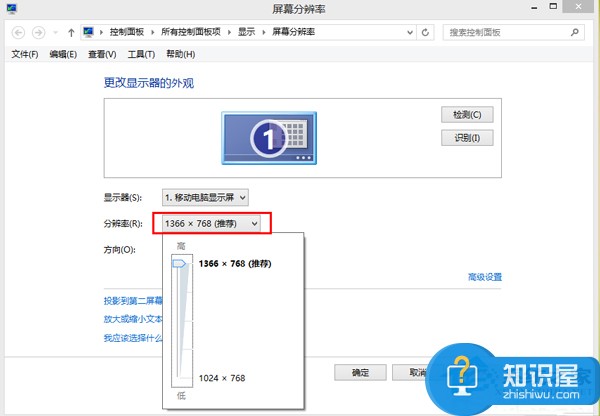Viewport: 600px width, 416px height.
Task: Expand breadcrumb arrow after 控制面板
Action: 153,33
